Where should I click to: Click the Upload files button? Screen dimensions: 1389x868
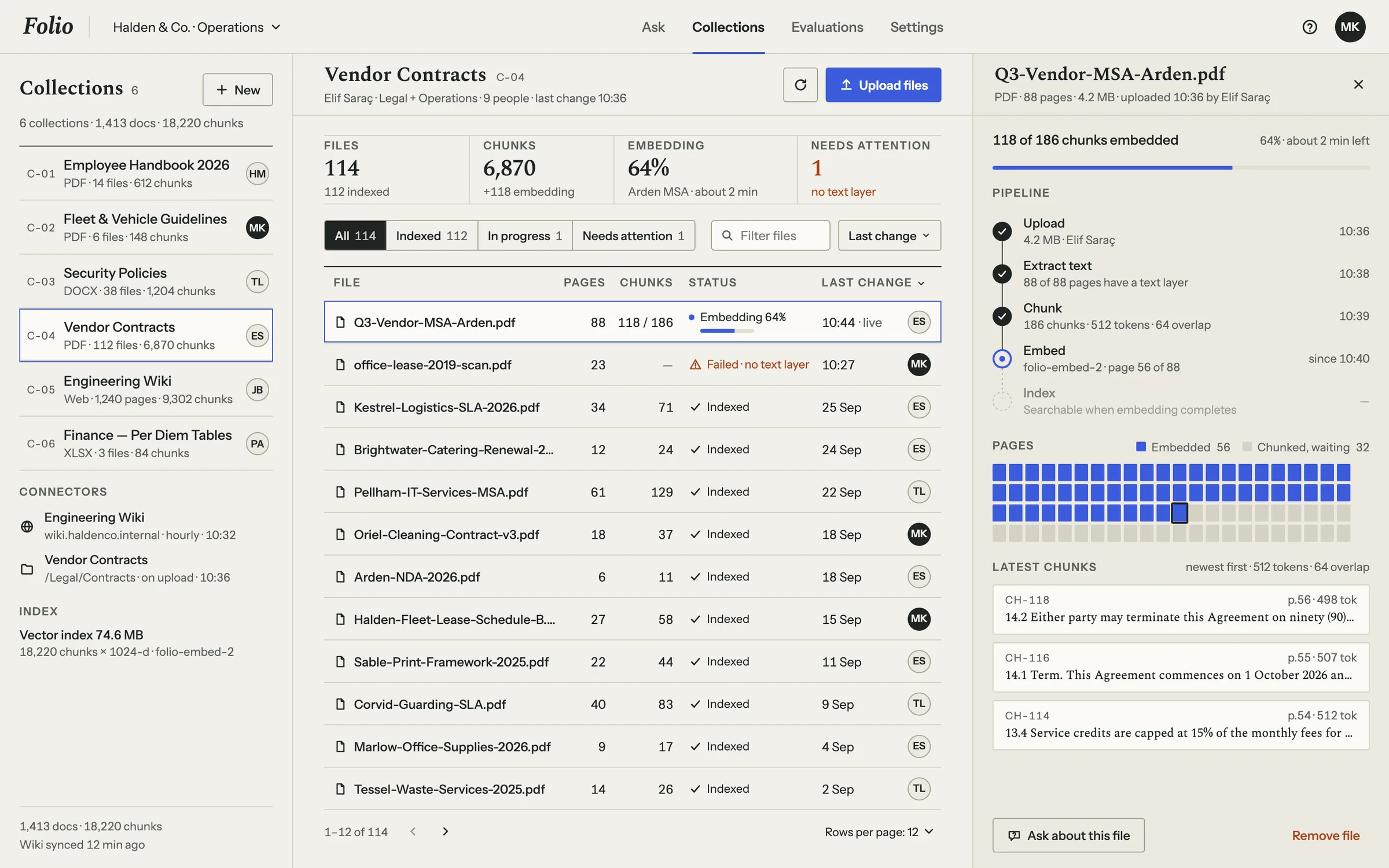click(883, 85)
